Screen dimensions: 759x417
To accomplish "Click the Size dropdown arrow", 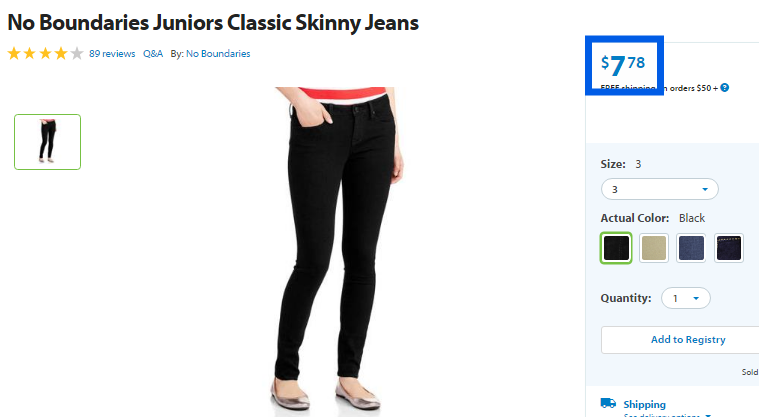I will point(705,189).
